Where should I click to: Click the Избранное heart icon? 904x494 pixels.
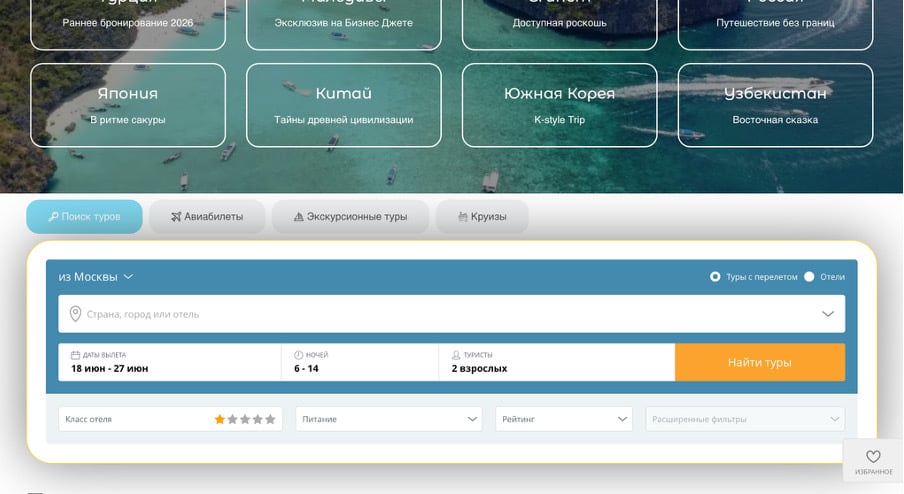coord(873,457)
